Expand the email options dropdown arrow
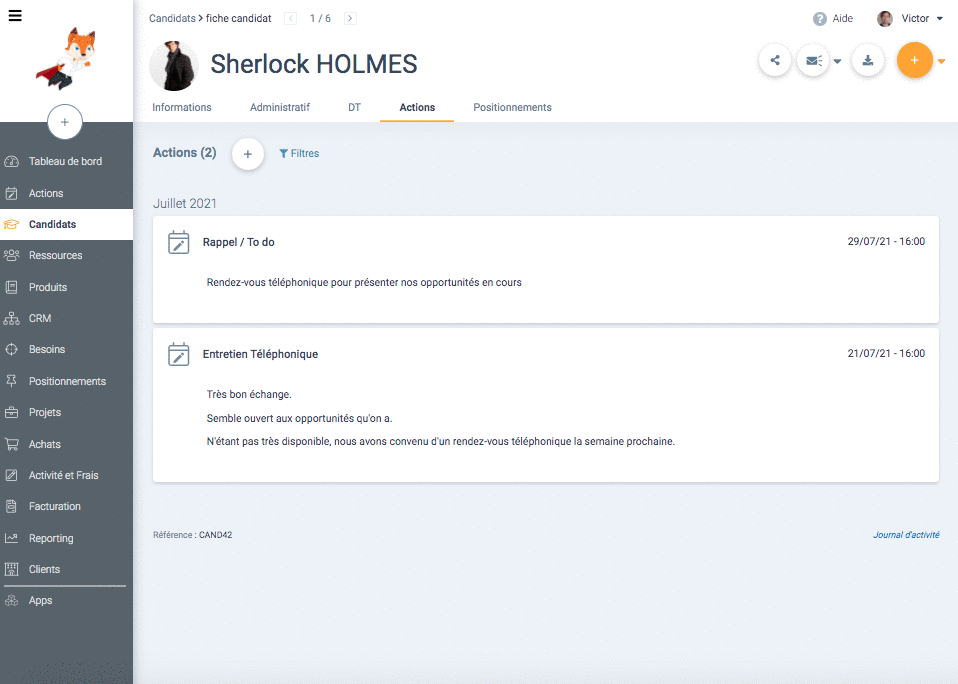 838,61
